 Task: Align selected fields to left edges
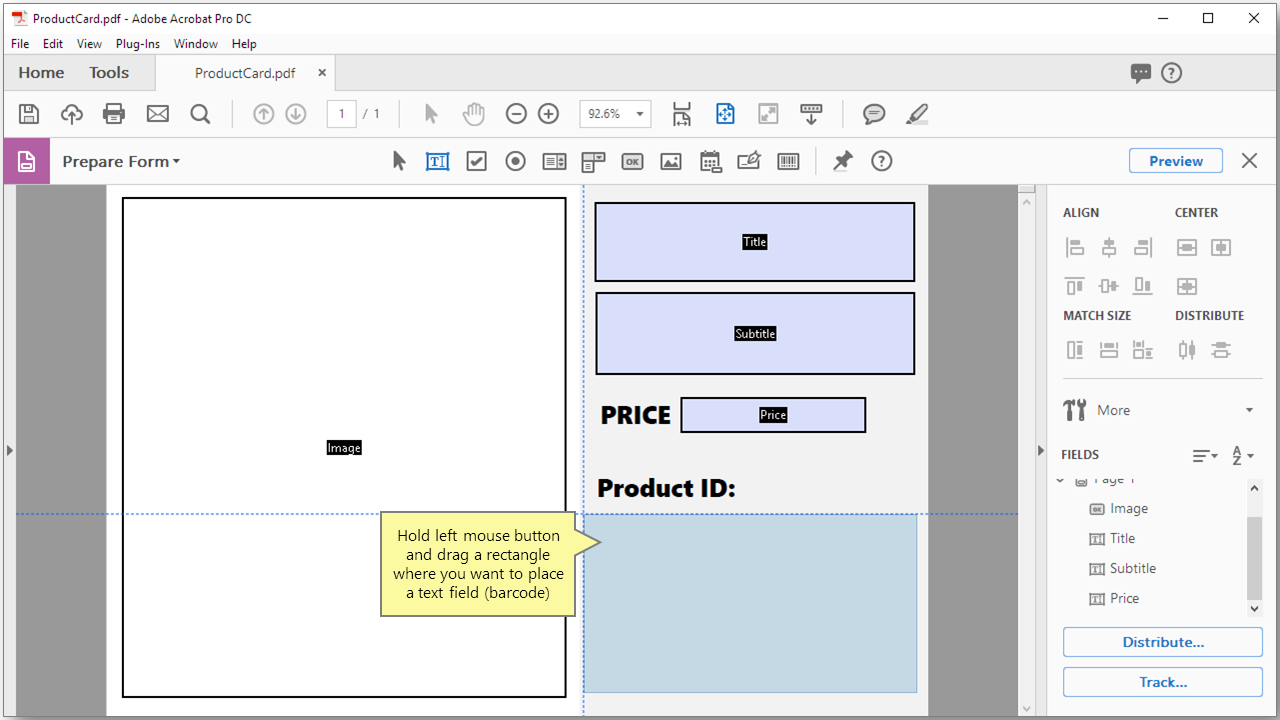(x=1075, y=247)
